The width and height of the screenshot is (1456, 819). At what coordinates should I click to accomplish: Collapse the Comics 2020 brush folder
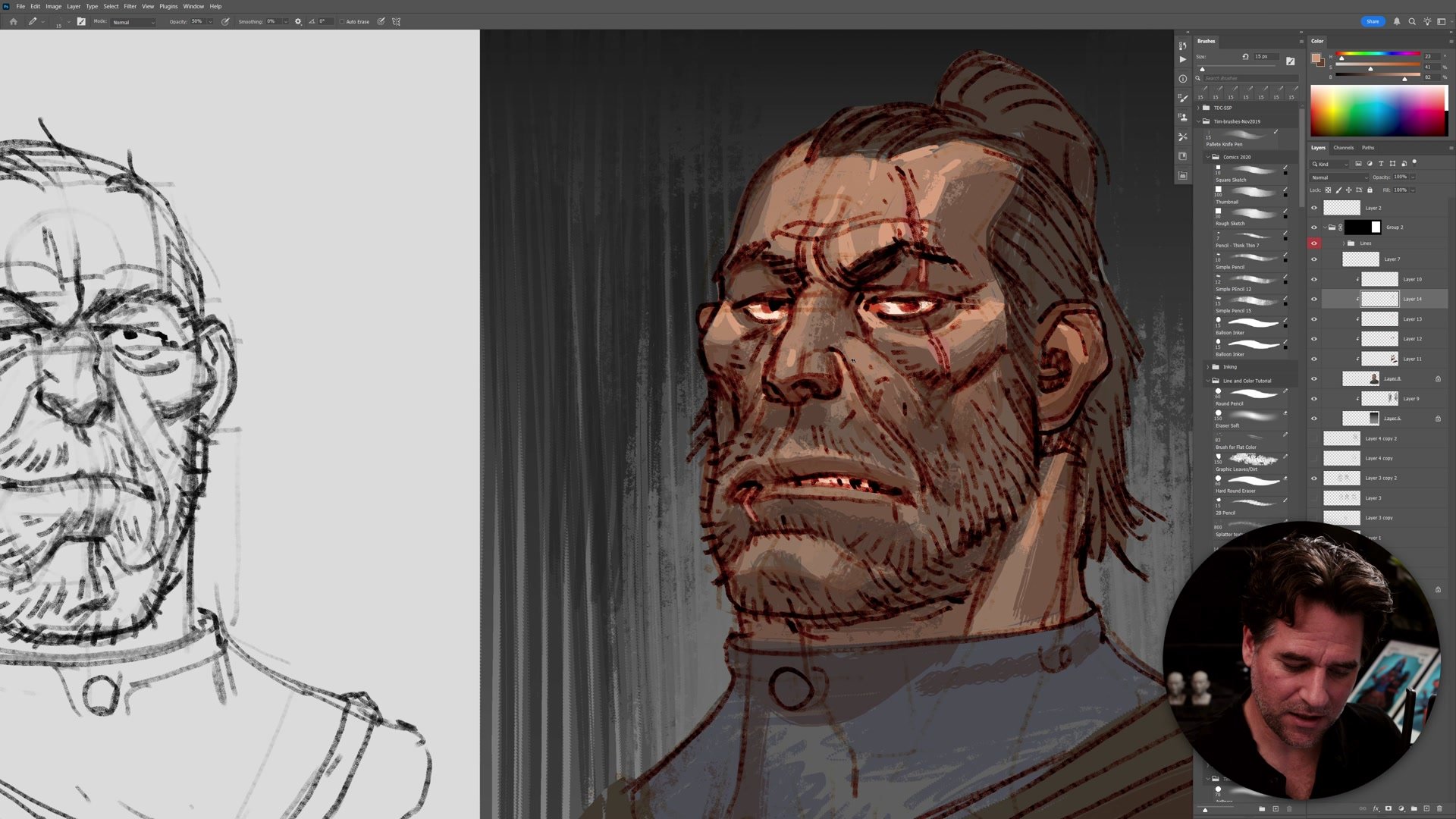coord(1207,157)
